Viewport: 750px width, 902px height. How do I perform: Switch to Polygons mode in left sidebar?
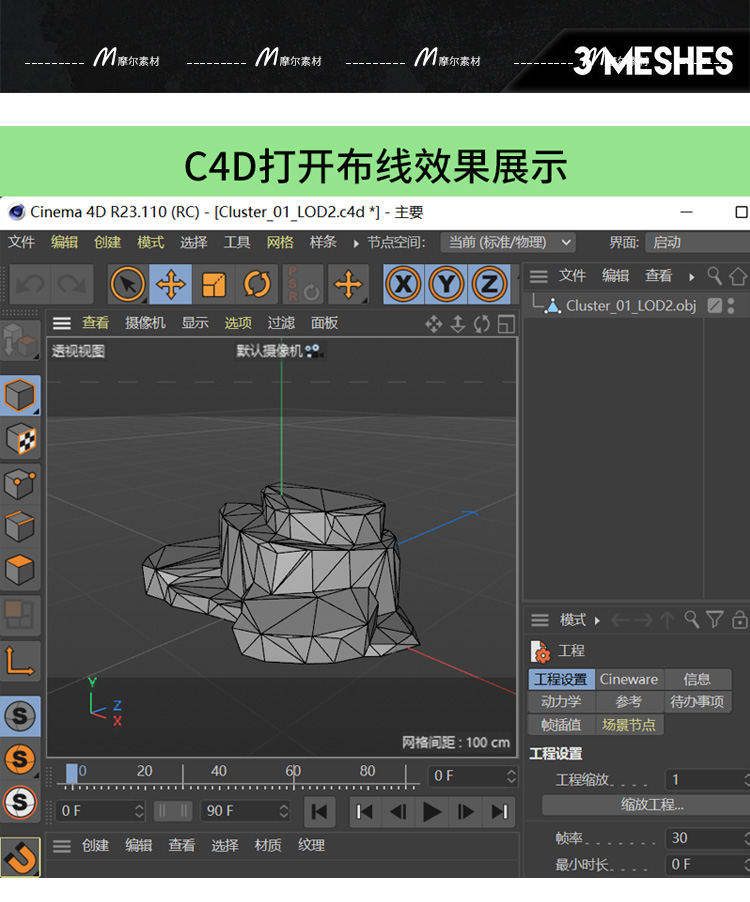[20, 571]
